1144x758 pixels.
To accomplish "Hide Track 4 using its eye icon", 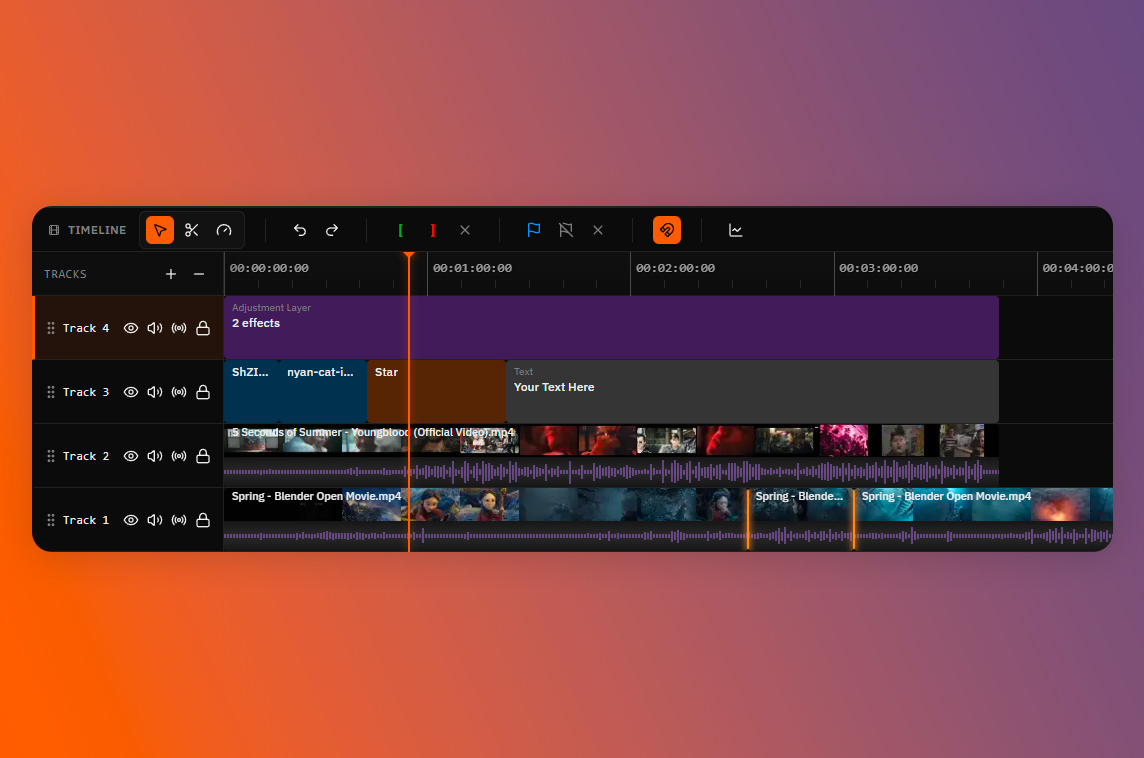I will (131, 328).
